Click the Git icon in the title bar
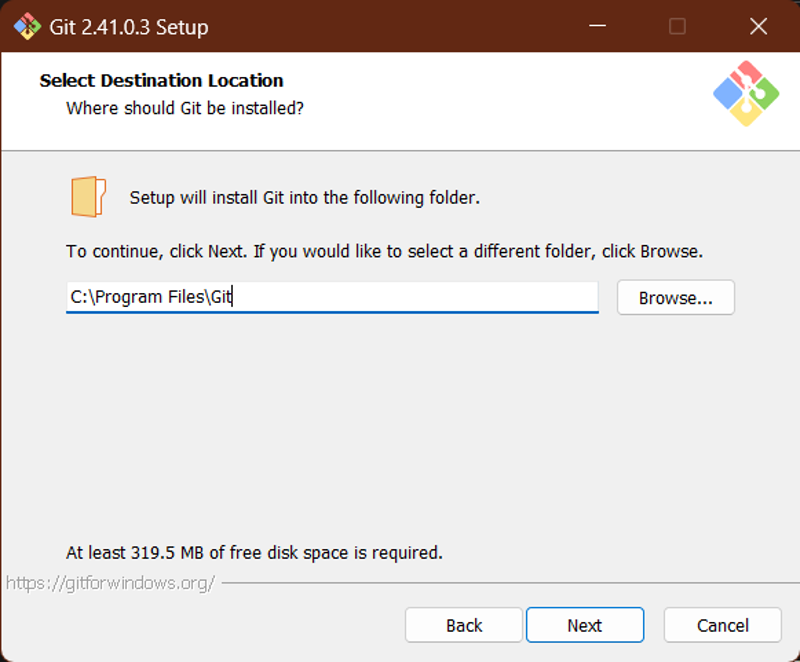This screenshot has width=800, height=662. pos(27,26)
